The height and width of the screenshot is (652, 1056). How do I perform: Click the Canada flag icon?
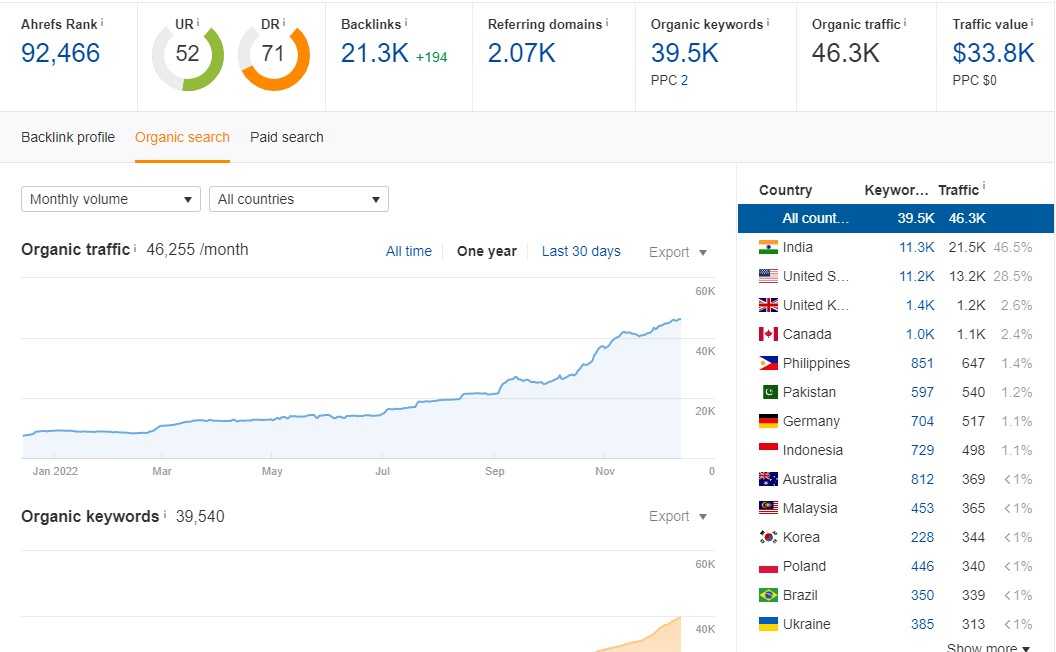[768, 334]
